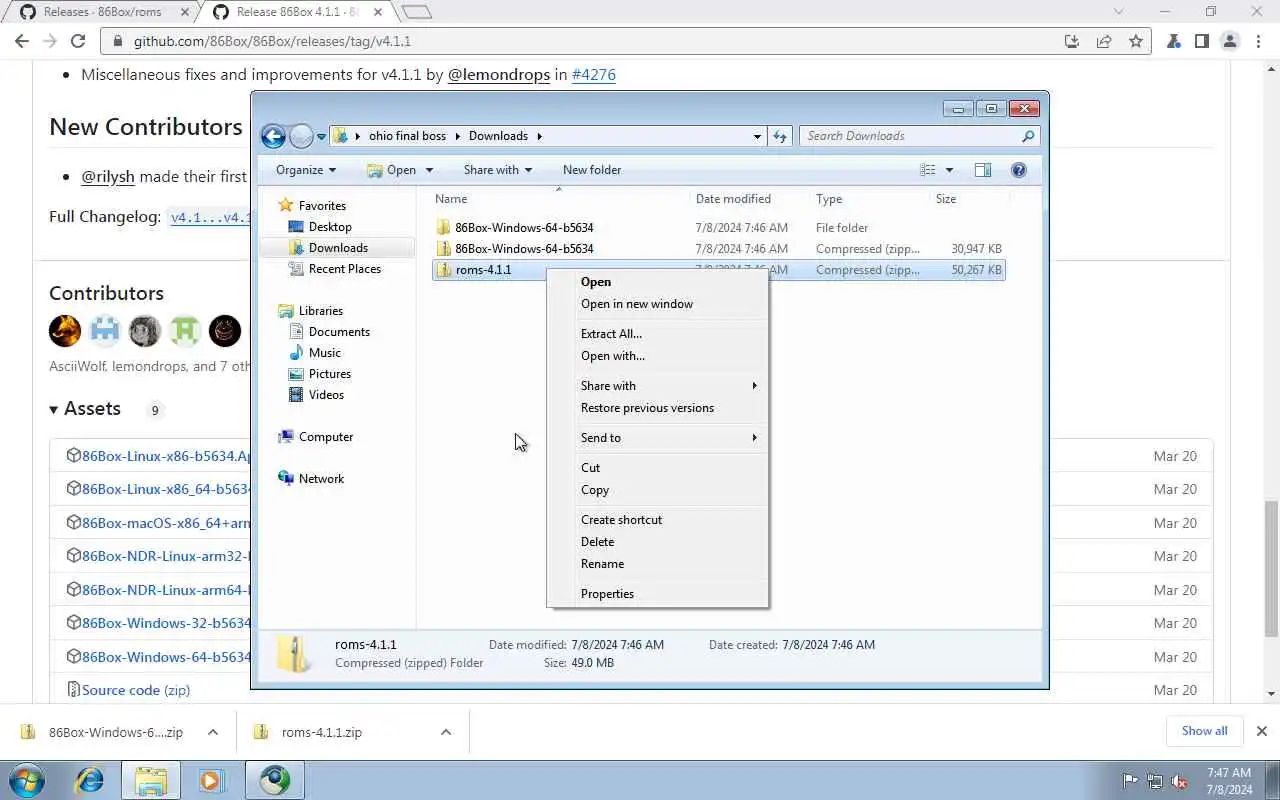Expand Share with submenu in context menu

pos(657,386)
